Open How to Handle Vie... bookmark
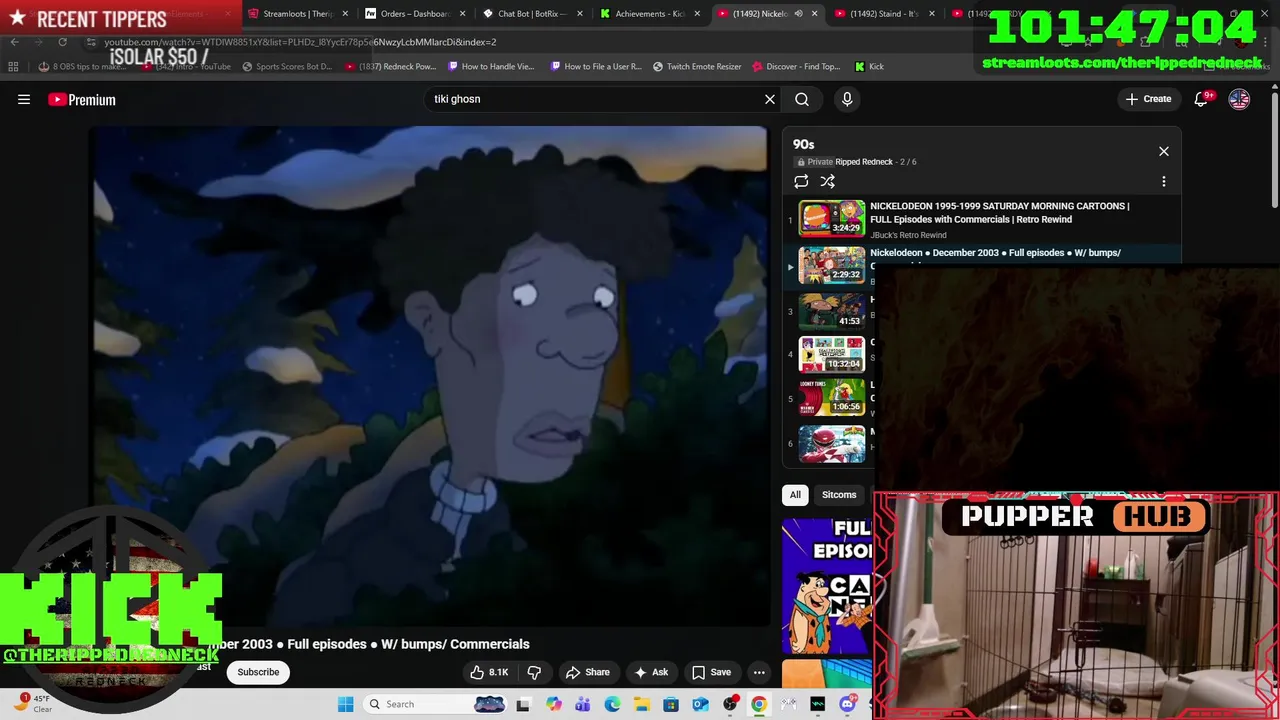Image resolution: width=1280 pixels, height=720 pixels. 492,66
